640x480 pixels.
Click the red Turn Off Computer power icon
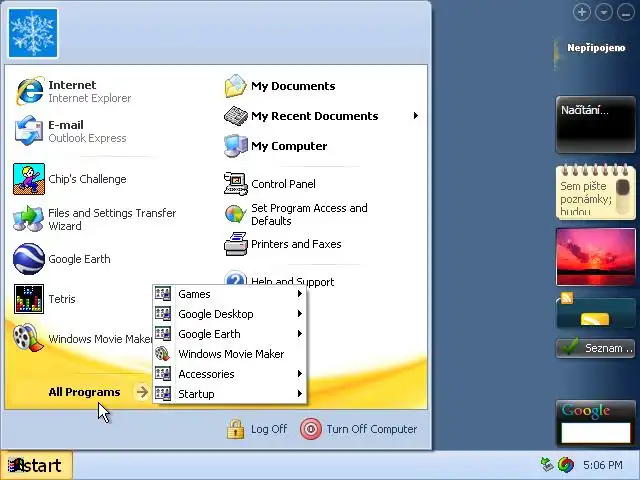311,429
